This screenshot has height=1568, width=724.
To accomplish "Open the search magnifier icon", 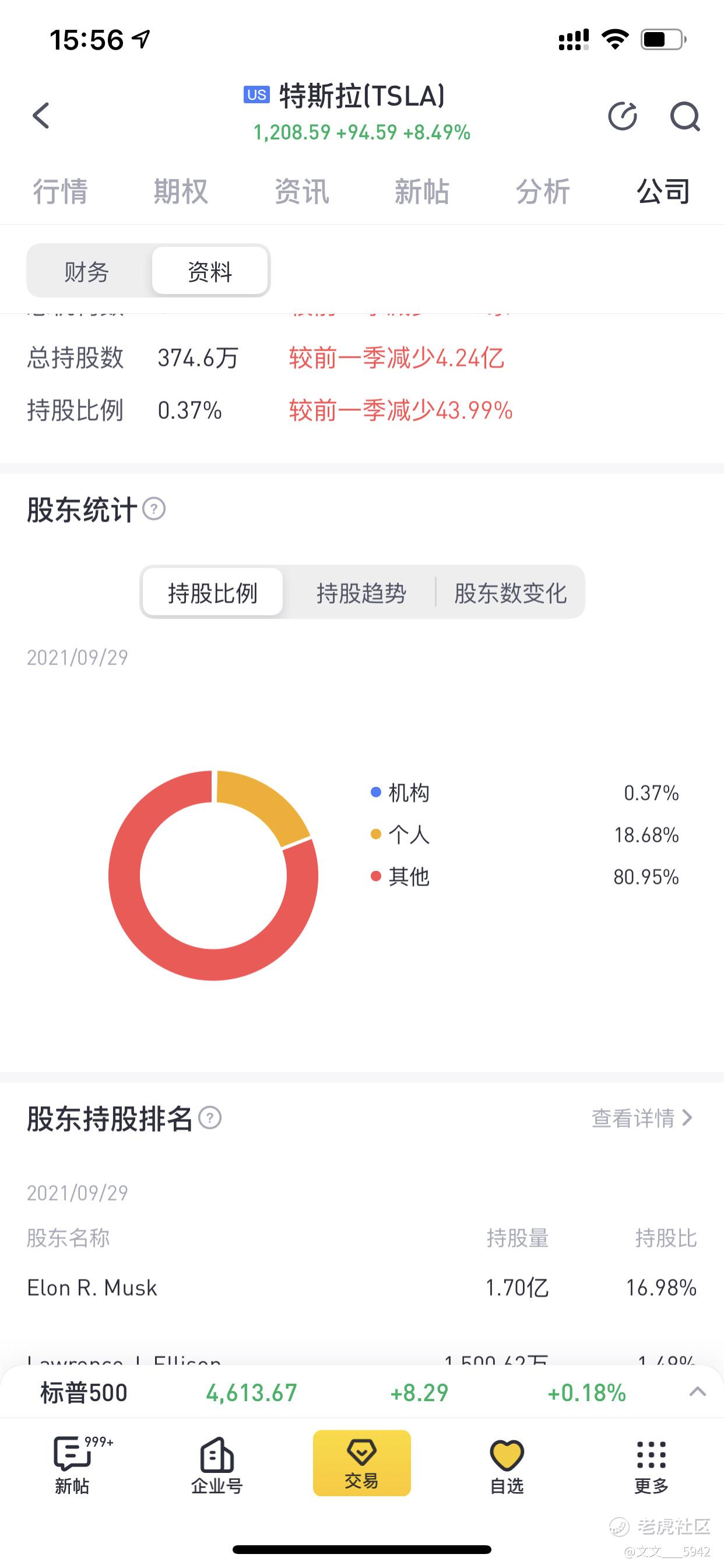I will [685, 116].
